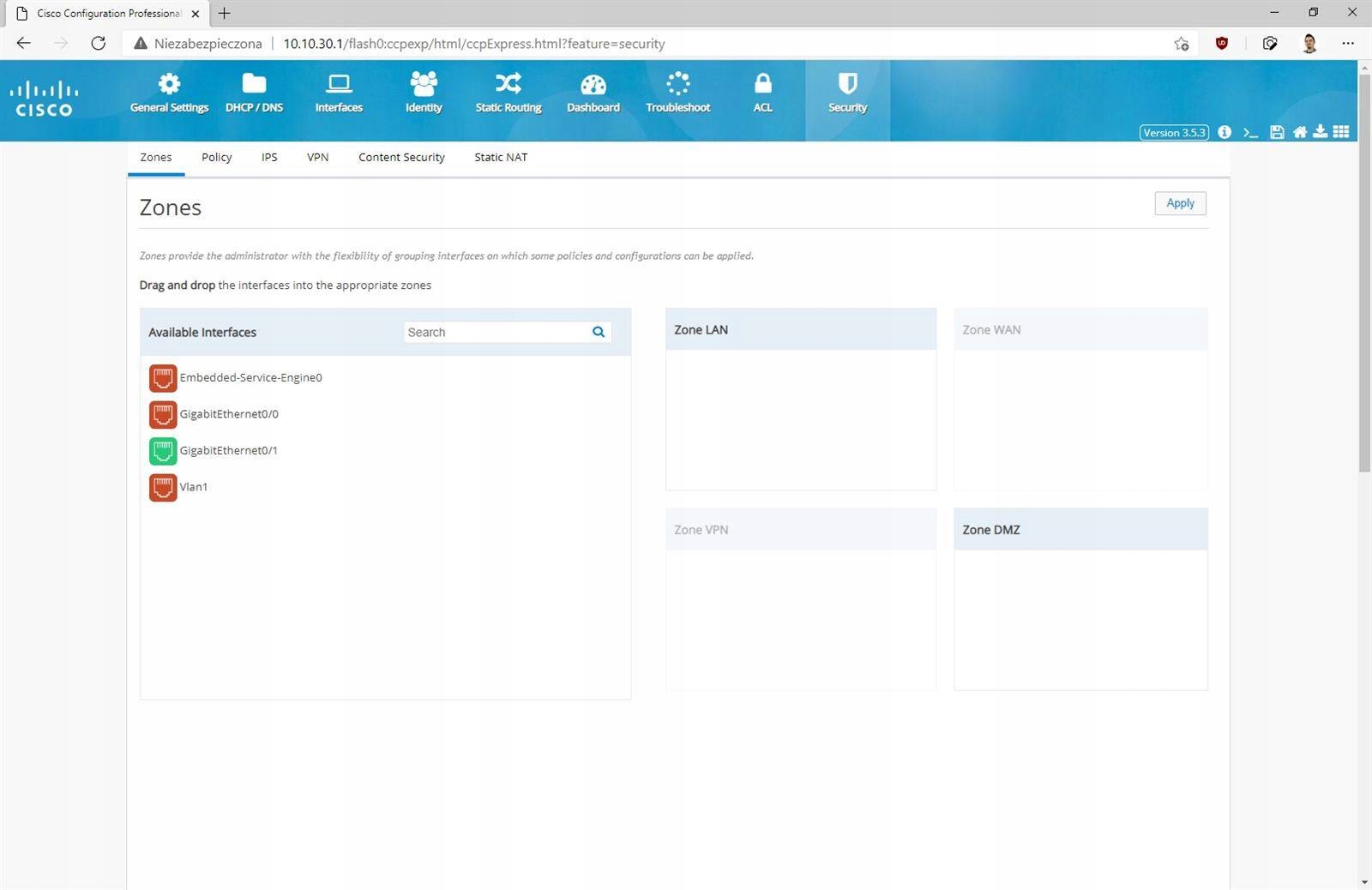
Task: Click the download icon in header
Action: click(x=1320, y=132)
